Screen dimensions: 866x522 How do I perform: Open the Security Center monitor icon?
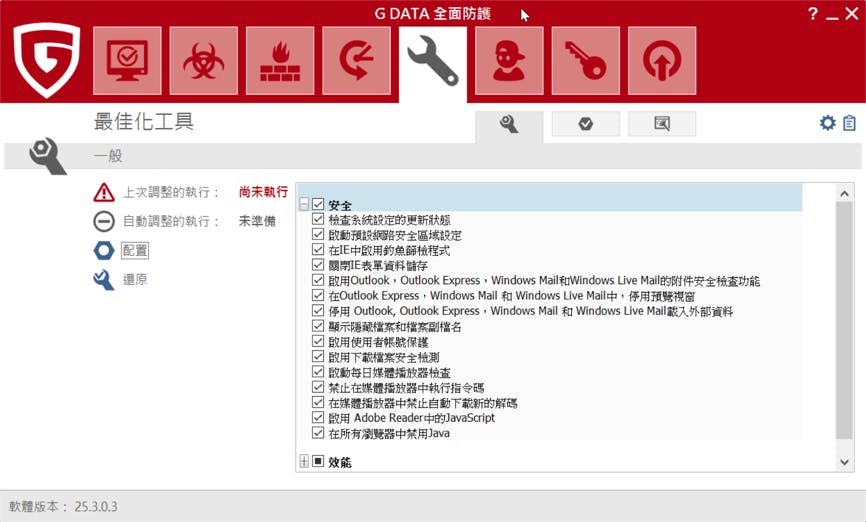(128, 60)
